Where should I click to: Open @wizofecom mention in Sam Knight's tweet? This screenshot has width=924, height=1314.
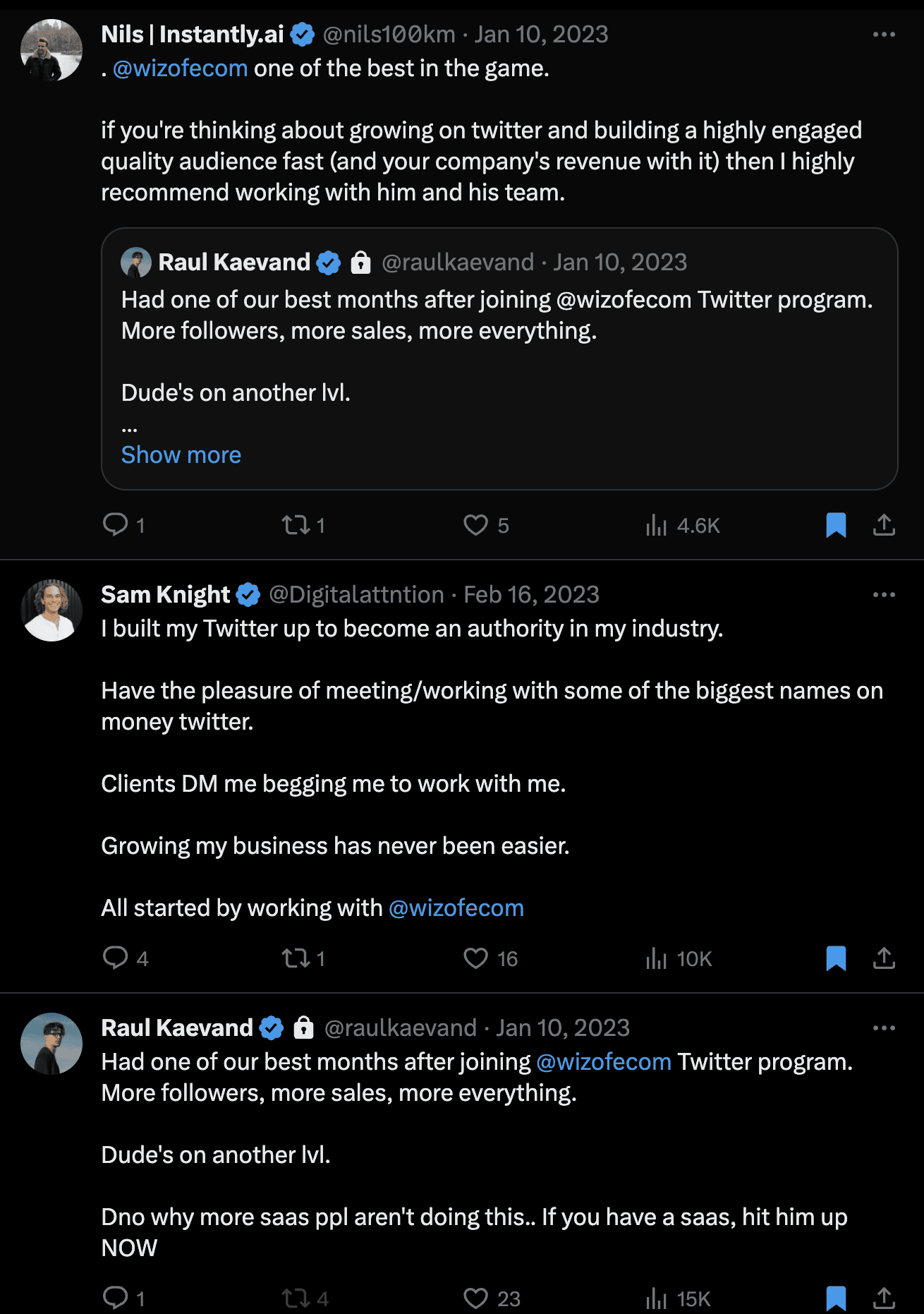[x=456, y=908]
